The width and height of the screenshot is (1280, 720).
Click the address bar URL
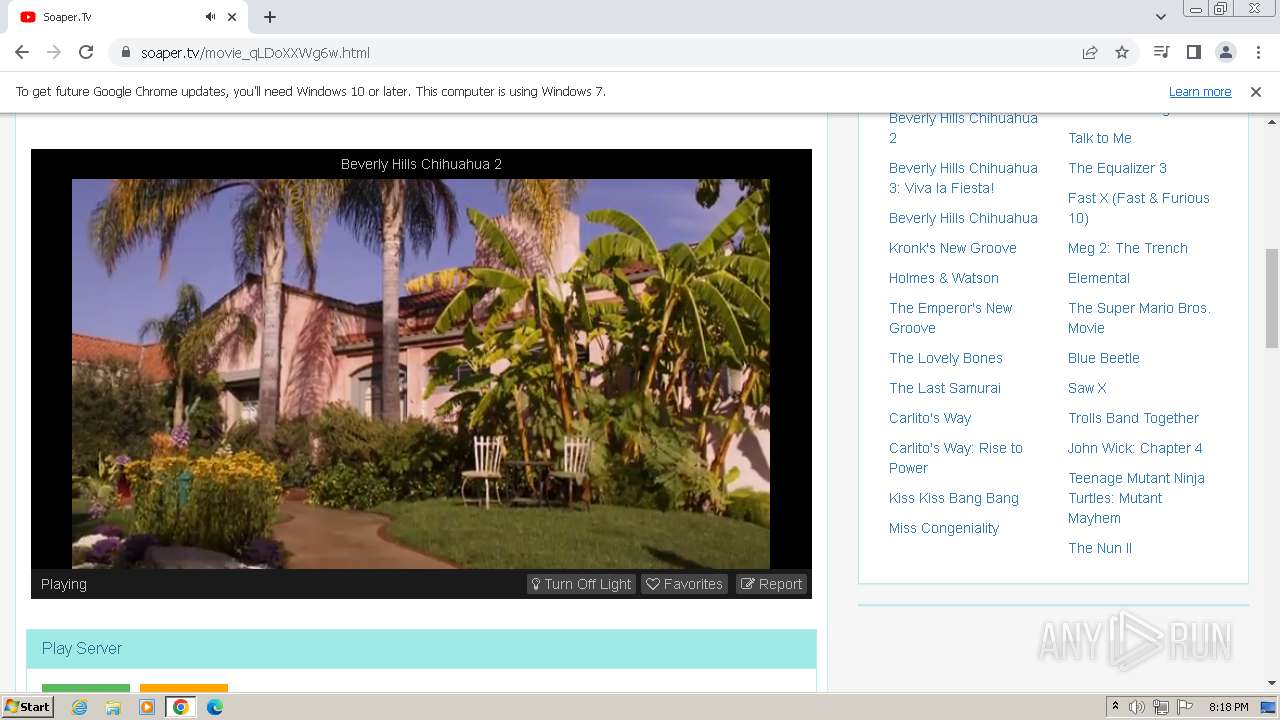(x=255, y=53)
